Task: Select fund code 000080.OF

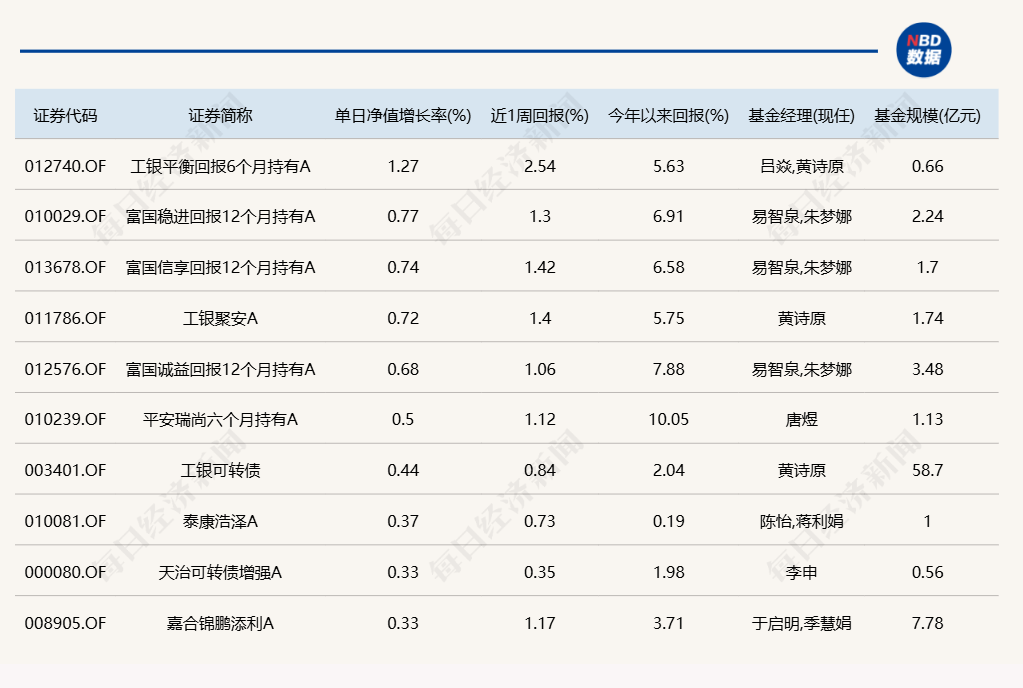Action: (x=65, y=572)
